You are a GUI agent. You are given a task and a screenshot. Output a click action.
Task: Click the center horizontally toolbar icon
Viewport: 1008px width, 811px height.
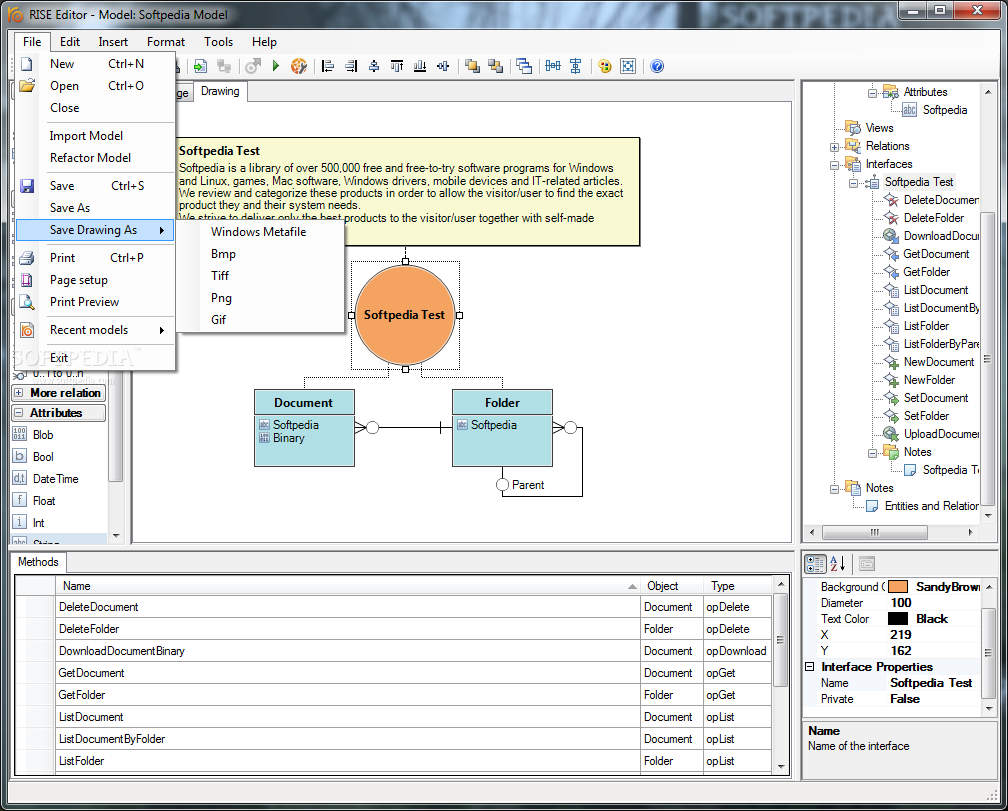pos(374,66)
